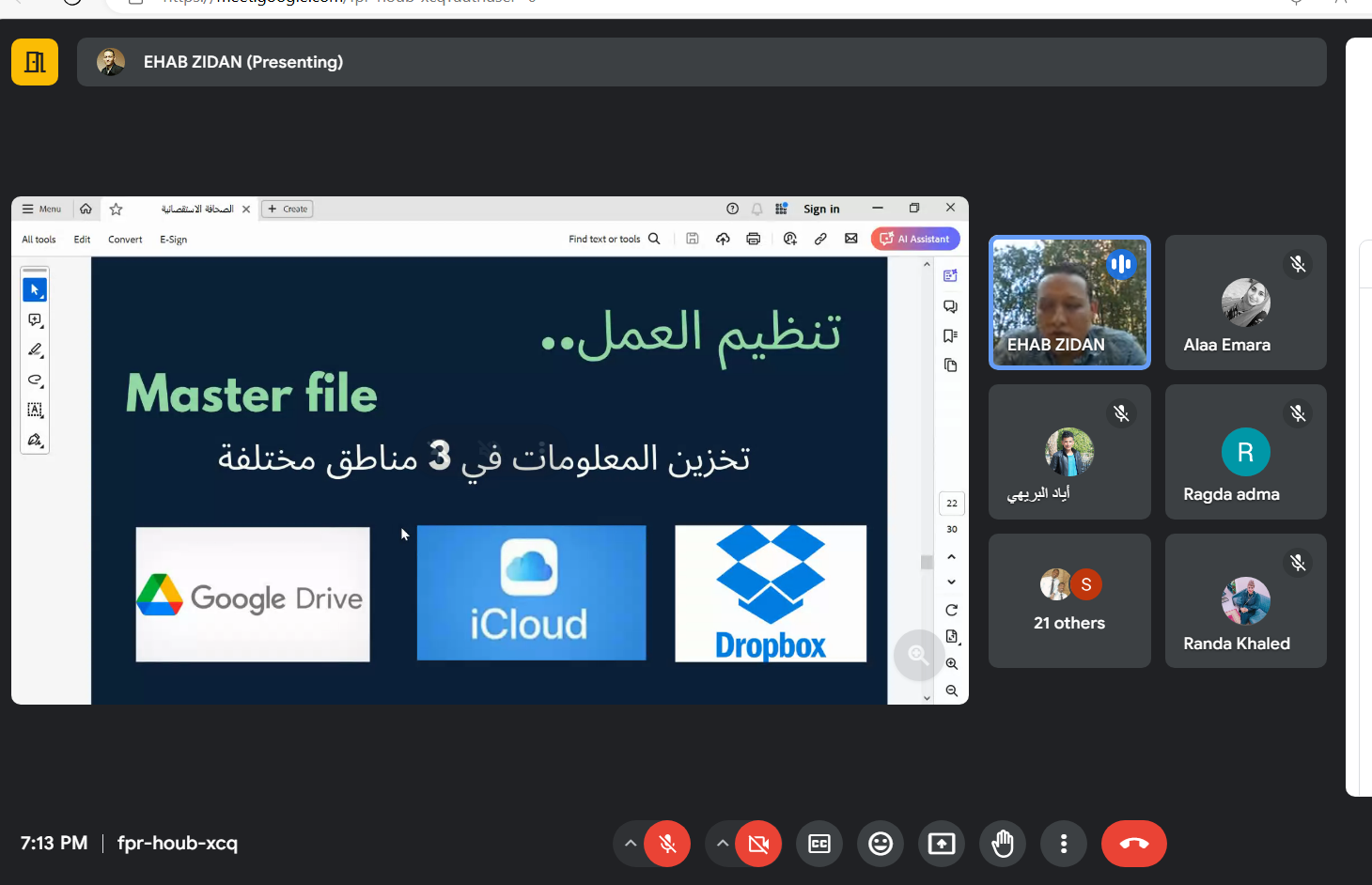
Task: Expand audio settings arrow beside the microphone
Action: pyautogui.click(x=631, y=844)
